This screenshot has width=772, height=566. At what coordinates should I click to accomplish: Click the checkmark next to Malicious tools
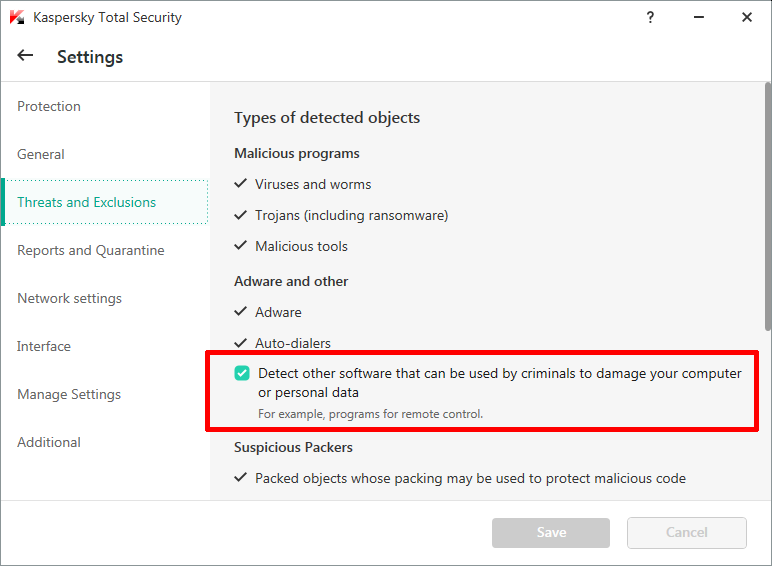pyautogui.click(x=240, y=246)
